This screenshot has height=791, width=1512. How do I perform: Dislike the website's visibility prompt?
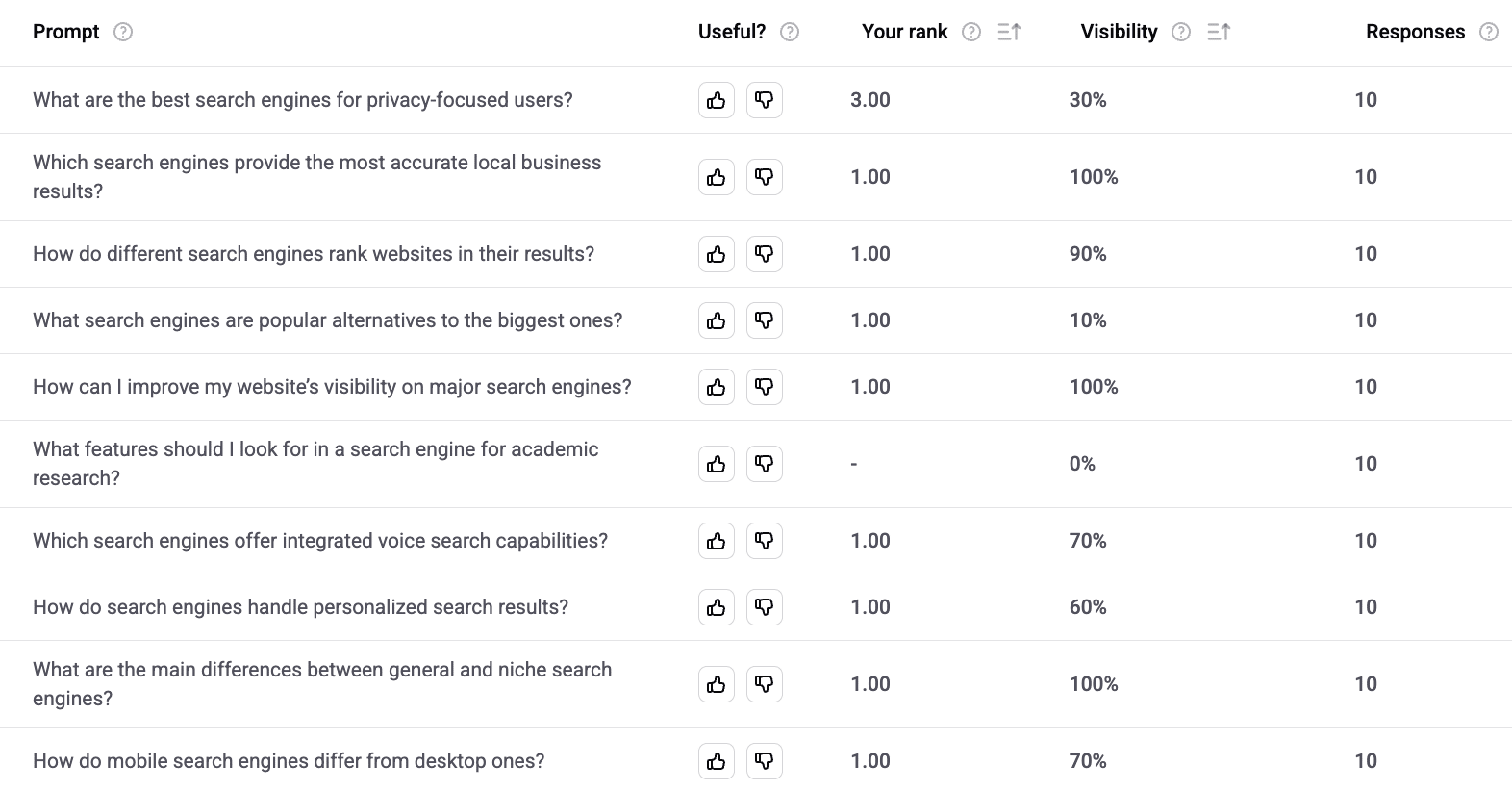tap(765, 387)
